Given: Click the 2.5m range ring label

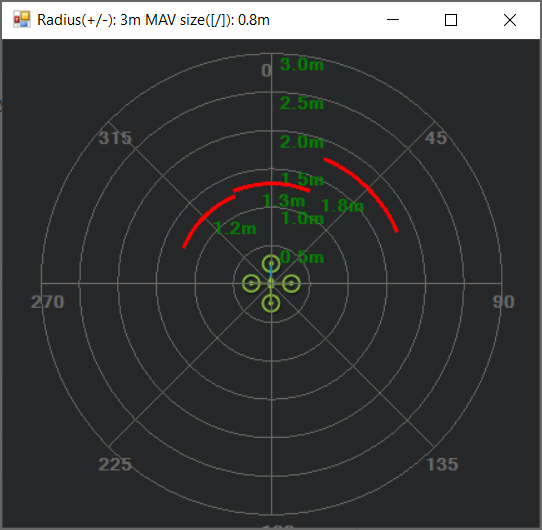Looking at the screenshot, I should [x=302, y=103].
